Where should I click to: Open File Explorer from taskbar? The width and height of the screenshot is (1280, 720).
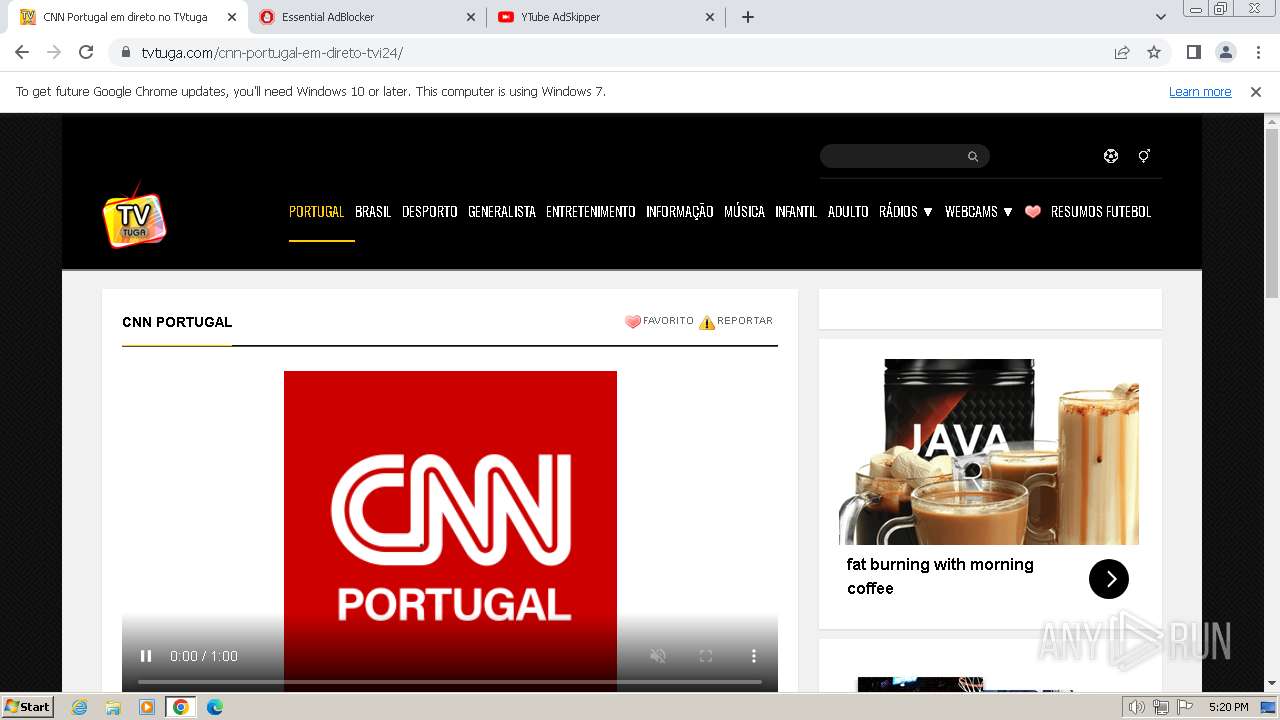[113, 707]
